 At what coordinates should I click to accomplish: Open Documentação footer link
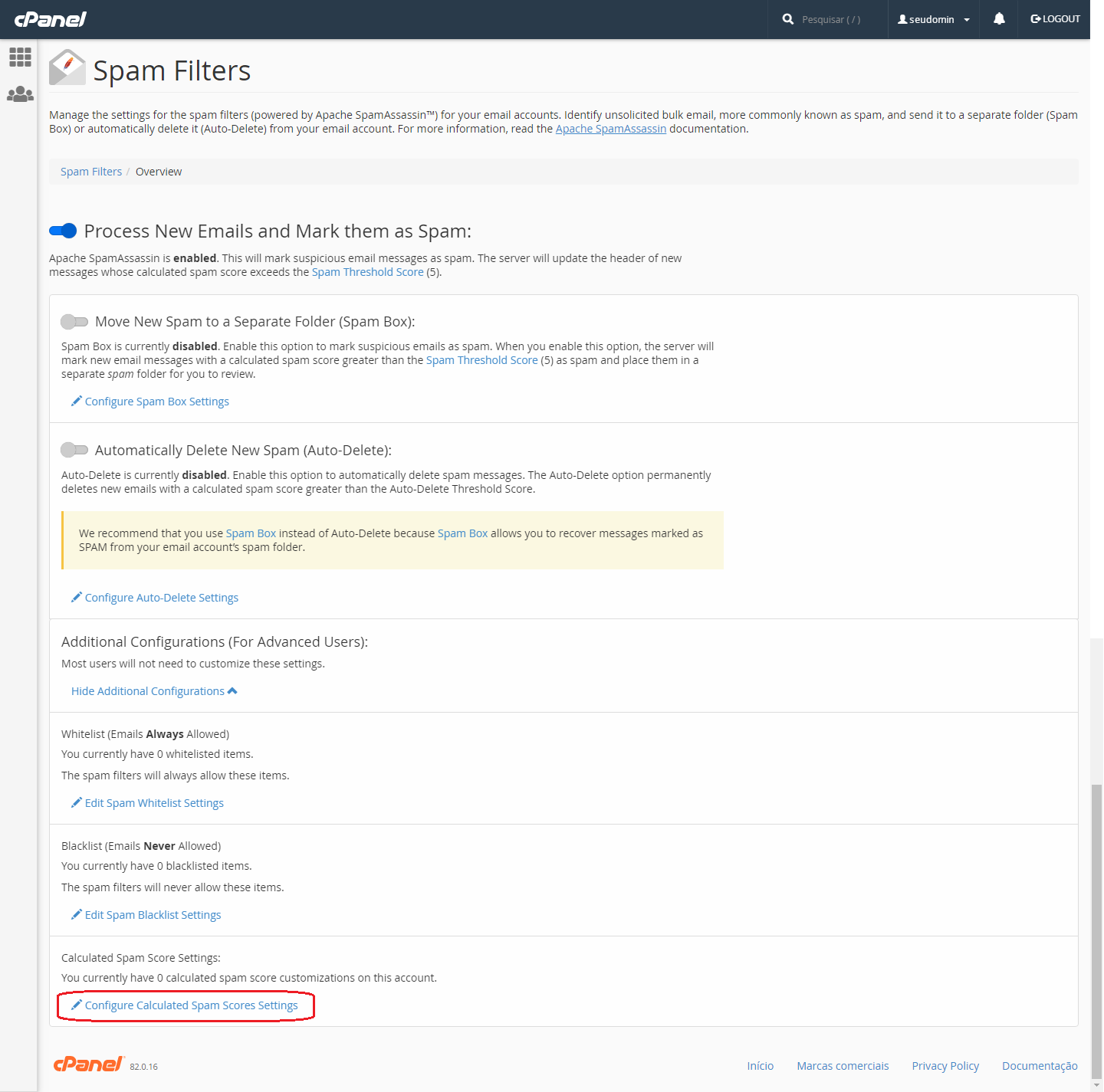1040,1066
